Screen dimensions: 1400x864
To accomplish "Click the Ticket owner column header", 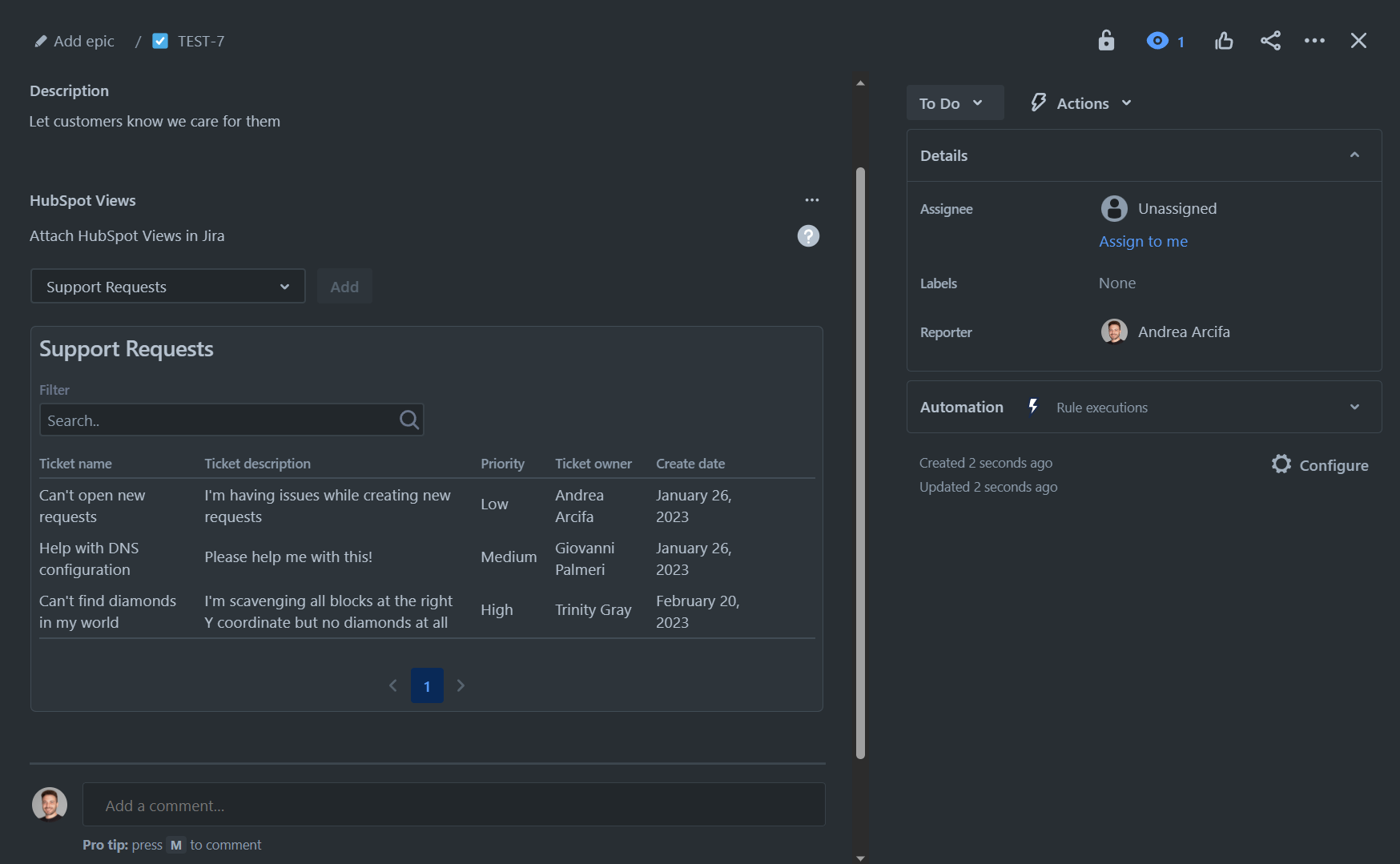I will (x=593, y=463).
